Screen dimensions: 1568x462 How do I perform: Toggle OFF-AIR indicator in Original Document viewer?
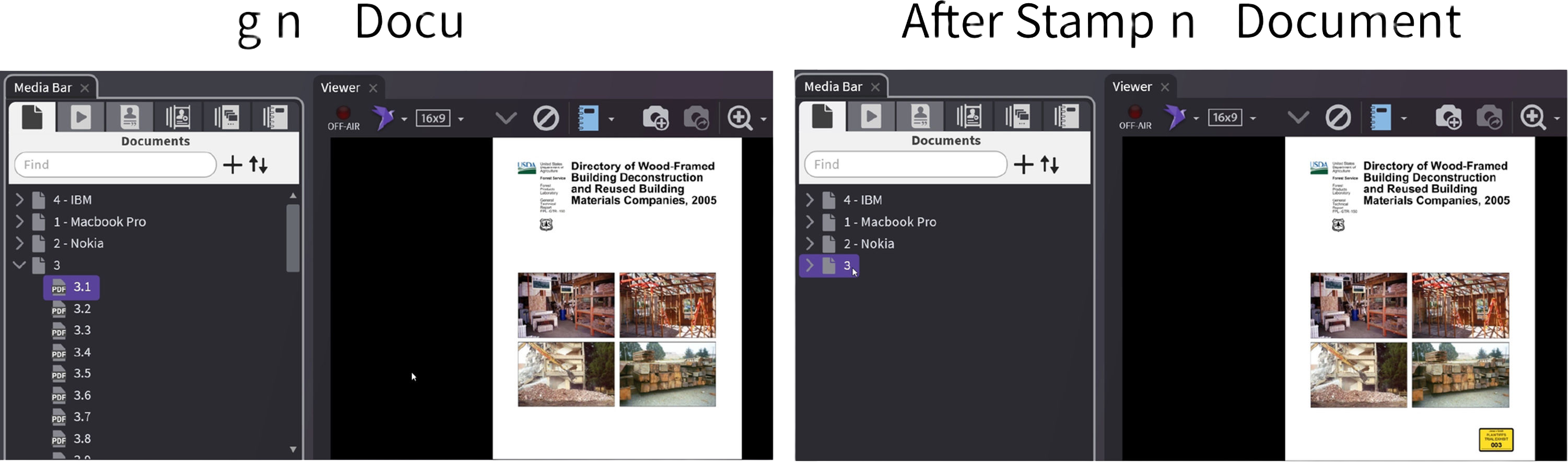(x=343, y=117)
